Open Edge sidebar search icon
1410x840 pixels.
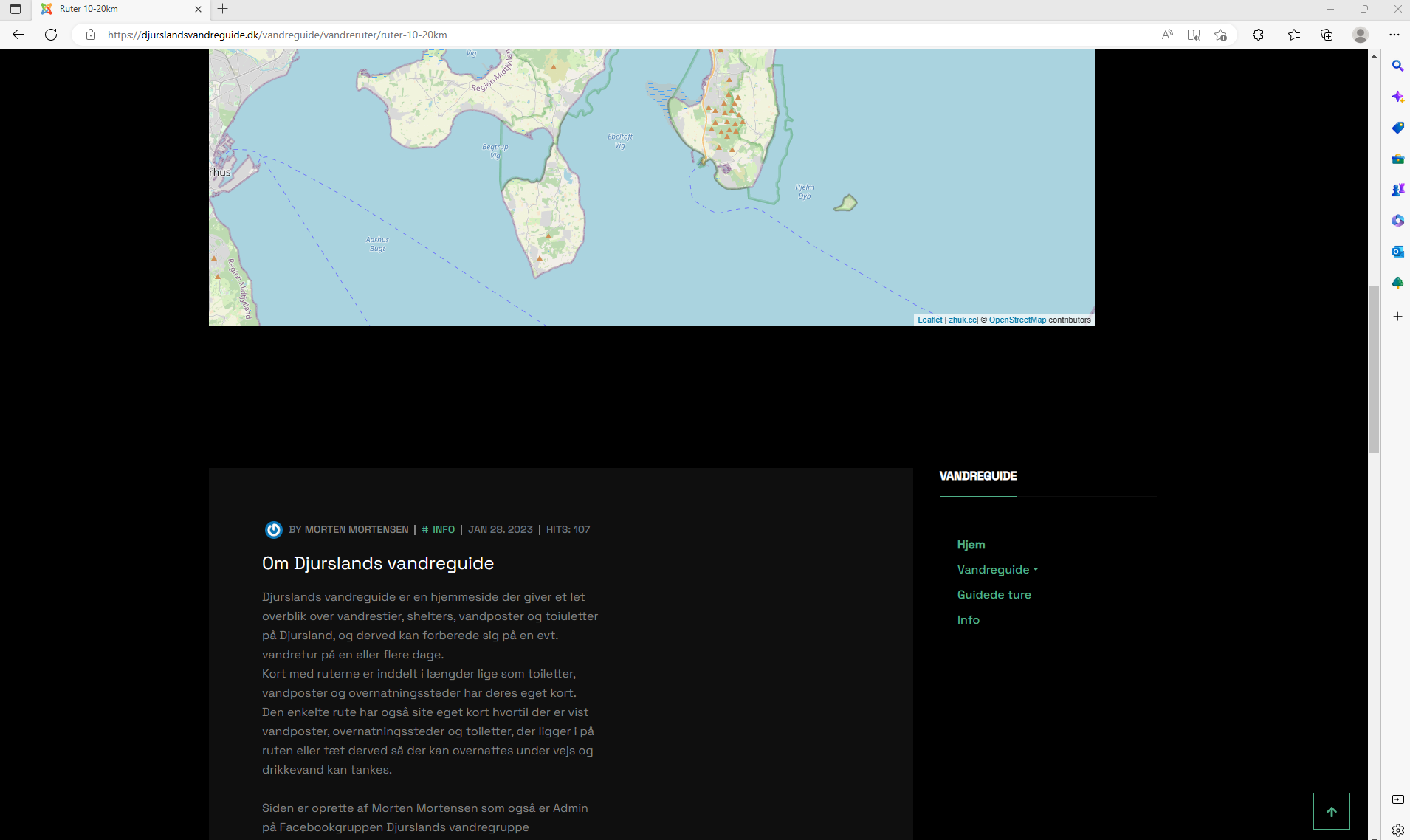click(x=1397, y=66)
